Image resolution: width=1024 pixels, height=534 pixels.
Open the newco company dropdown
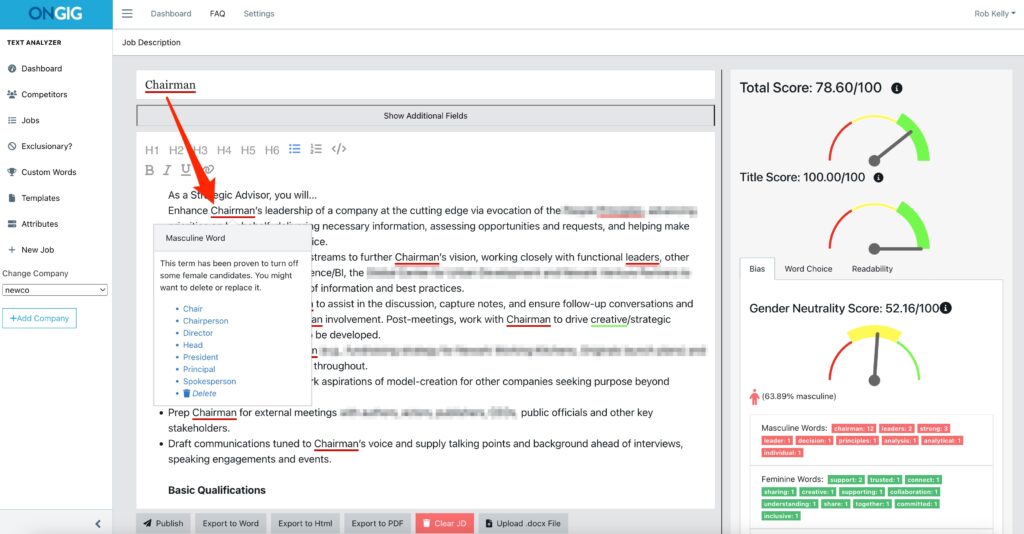point(55,290)
